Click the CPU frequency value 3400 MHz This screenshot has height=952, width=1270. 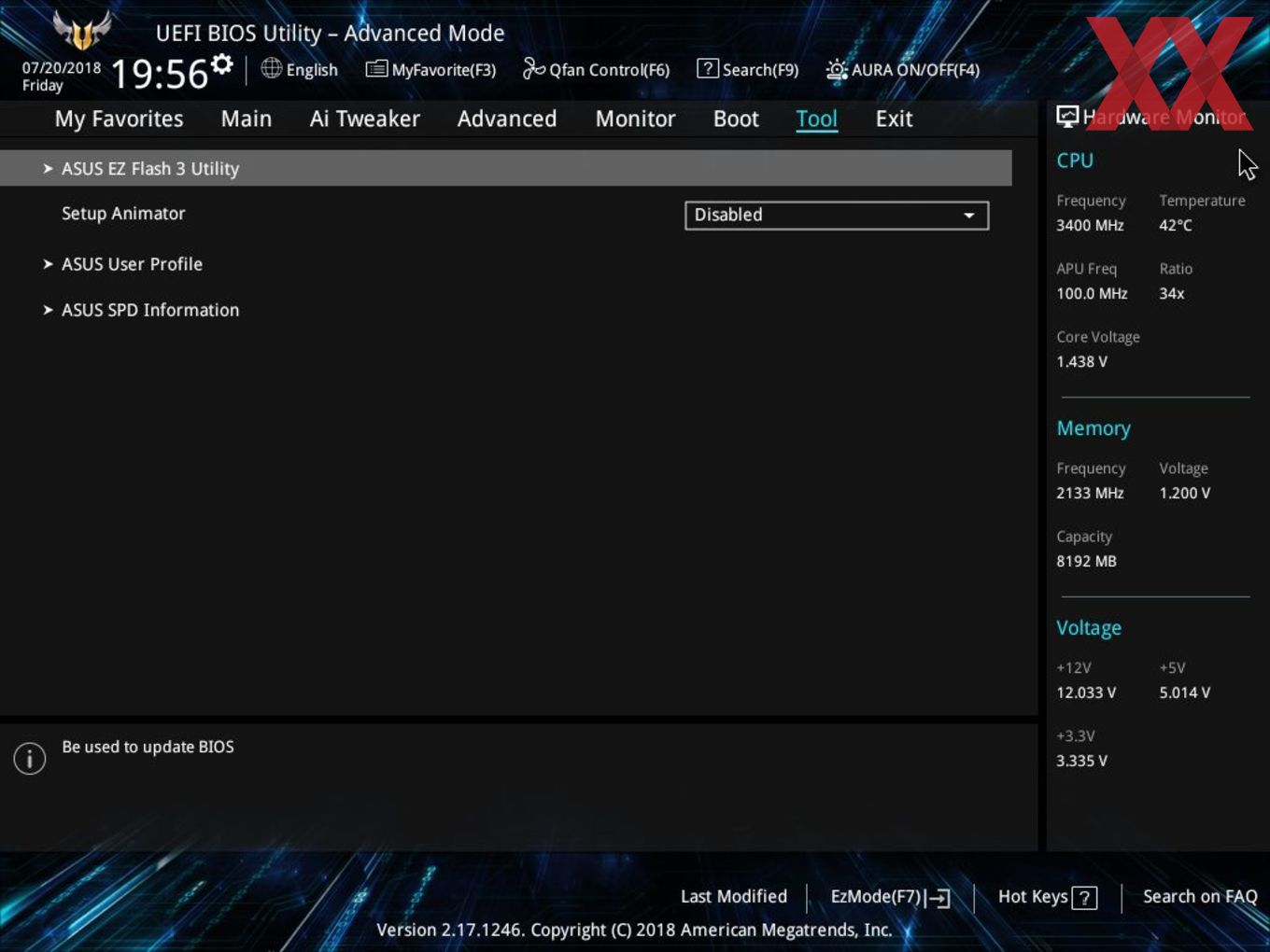click(x=1090, y=225)
